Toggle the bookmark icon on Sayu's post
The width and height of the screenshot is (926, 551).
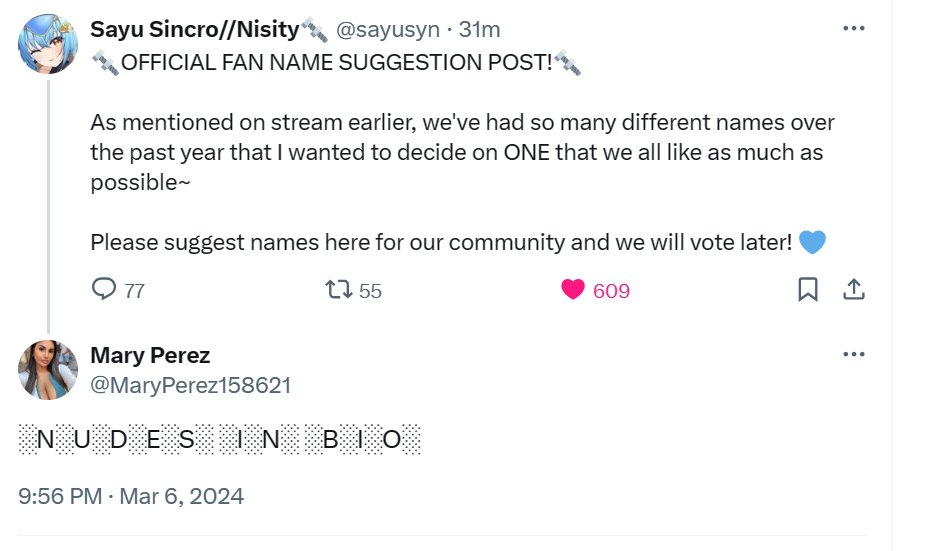point(808,290)
